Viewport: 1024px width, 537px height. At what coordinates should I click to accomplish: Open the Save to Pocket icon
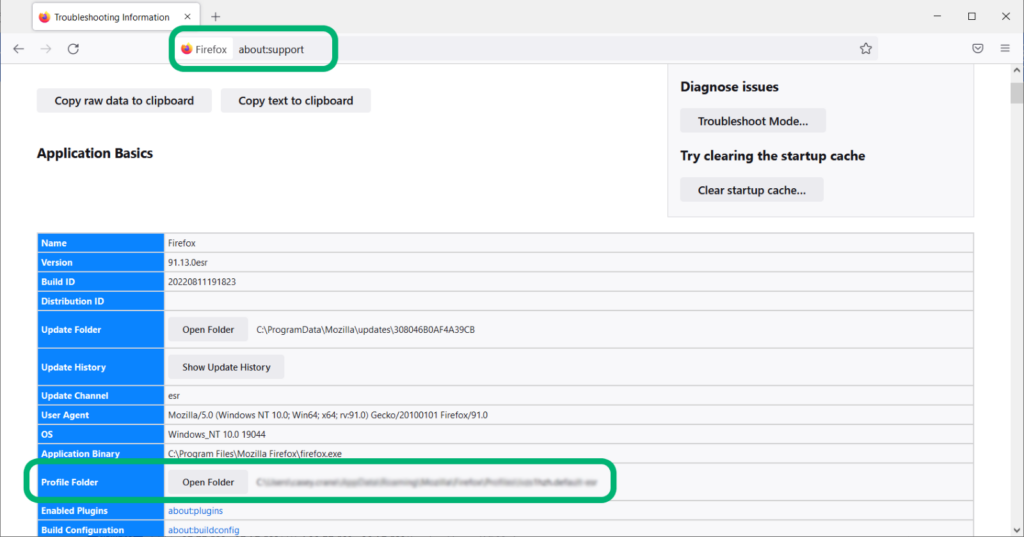[x=978, y=48]
